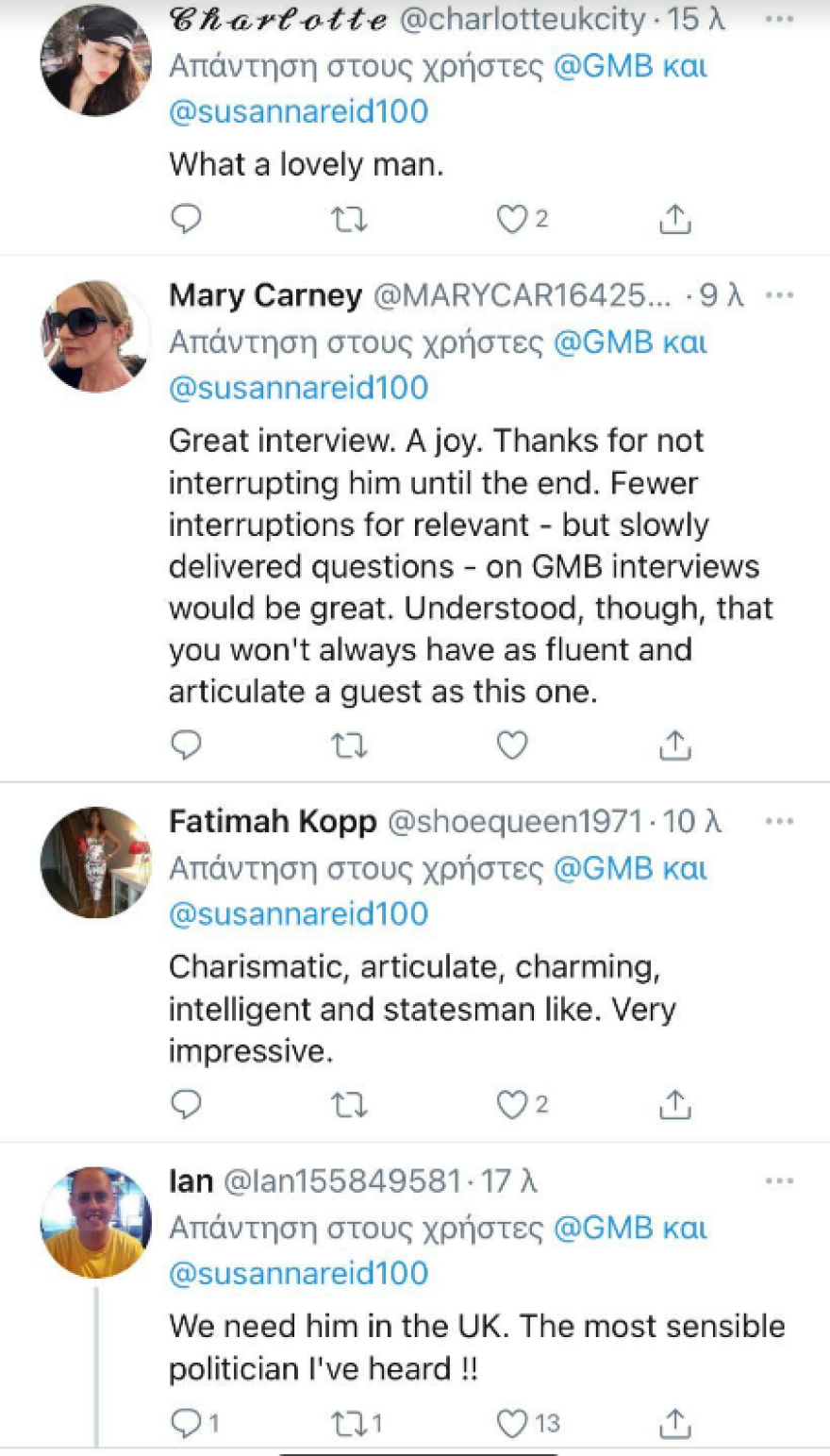The height and width of the screenshot is (1456, 830).
Task: Like Mary Carney's "Great interview" tweet
Action: coord(511,746)
